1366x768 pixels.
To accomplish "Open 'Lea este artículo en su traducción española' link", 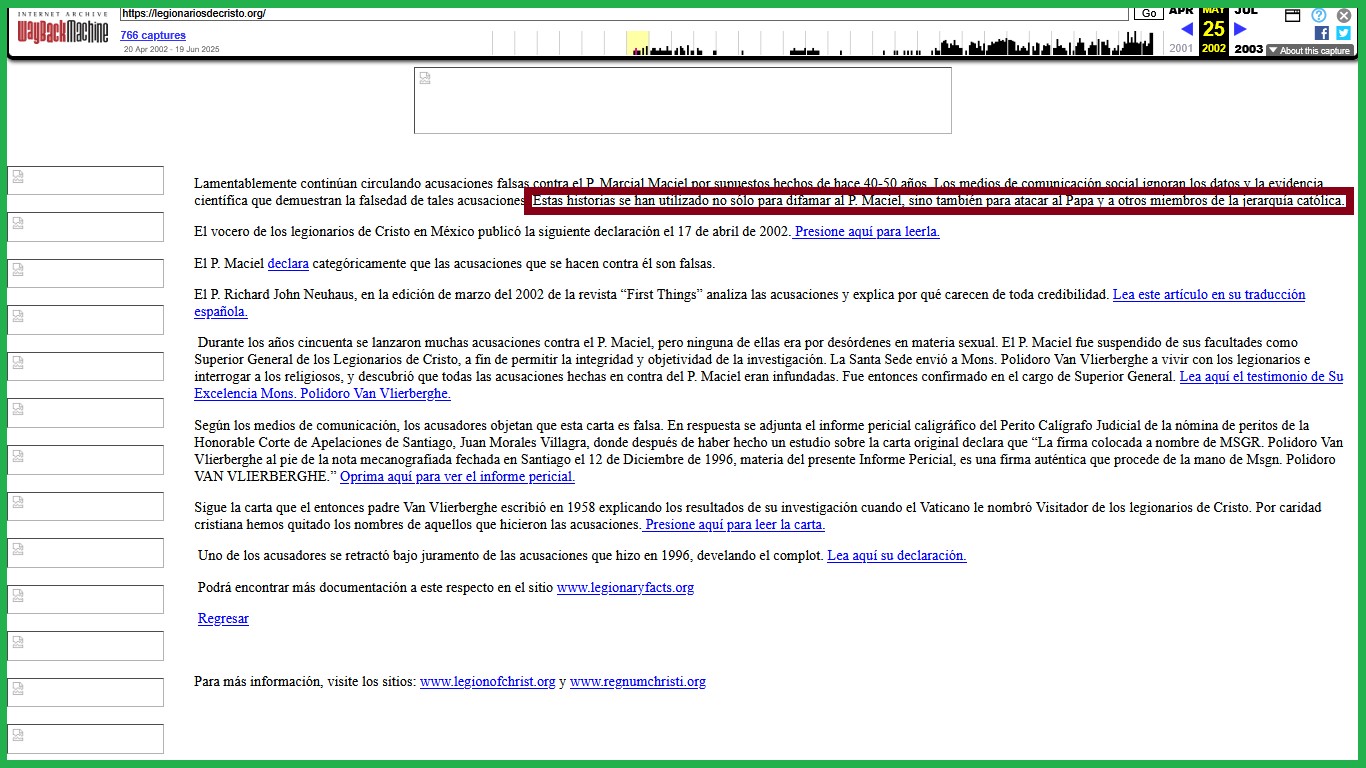I will (750, 303).
